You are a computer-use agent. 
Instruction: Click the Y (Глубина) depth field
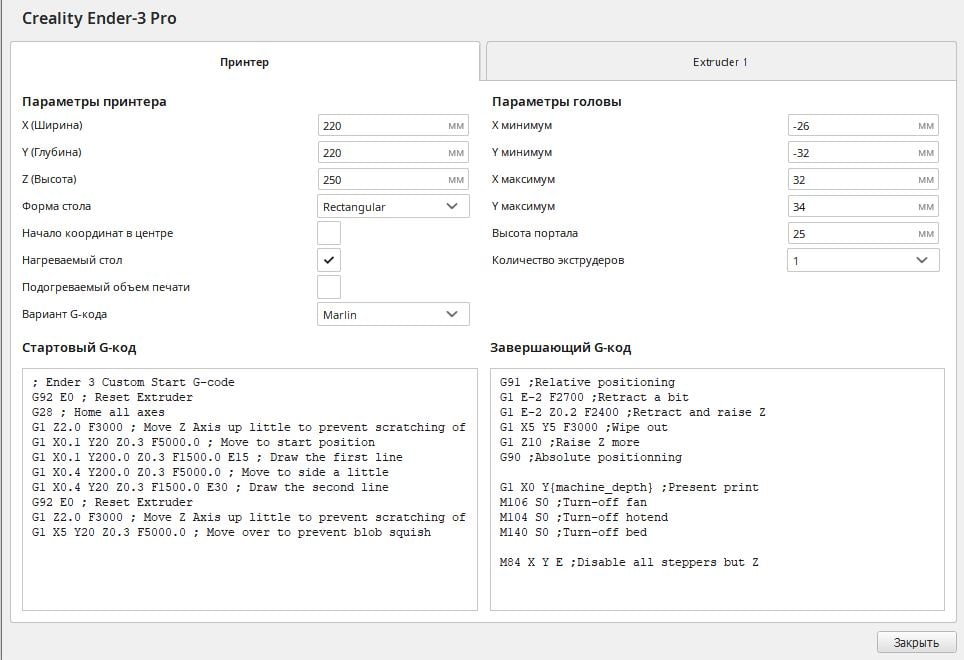coord(393,152)
